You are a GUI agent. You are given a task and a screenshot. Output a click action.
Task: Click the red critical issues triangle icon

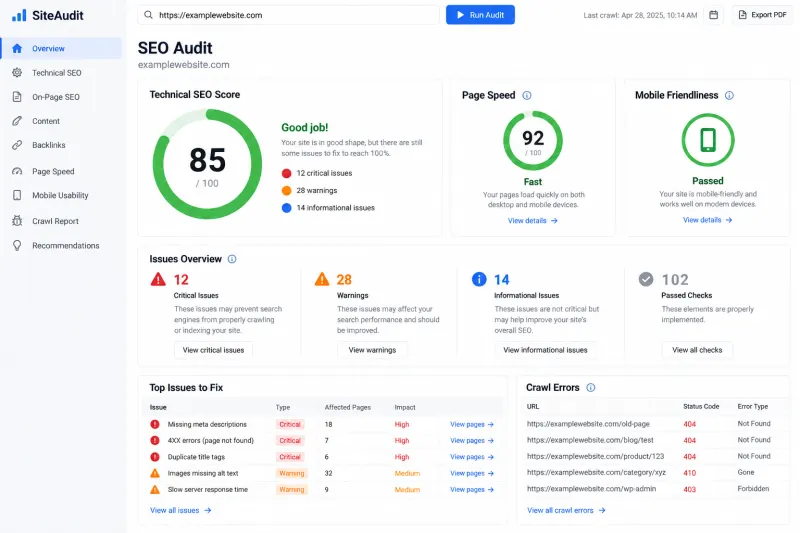tap(158, 279)
